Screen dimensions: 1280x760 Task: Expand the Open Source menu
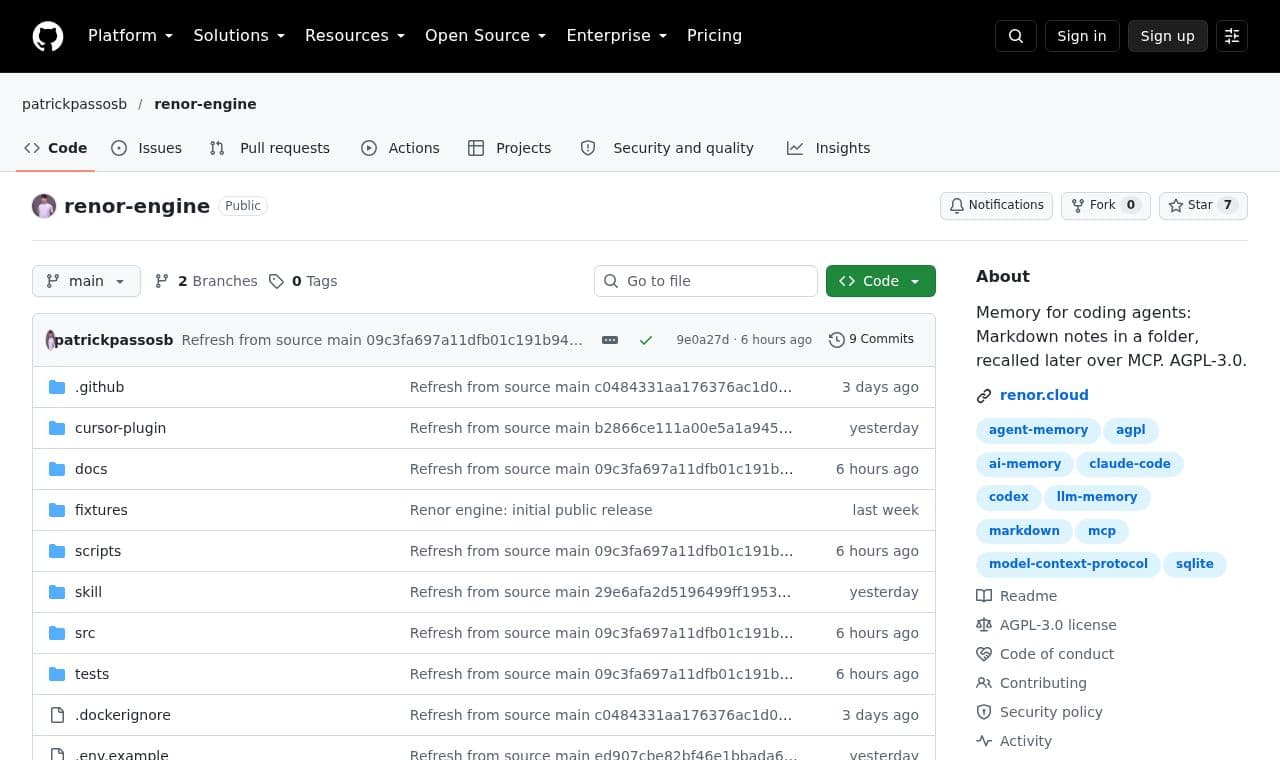(x=486, y=36)
